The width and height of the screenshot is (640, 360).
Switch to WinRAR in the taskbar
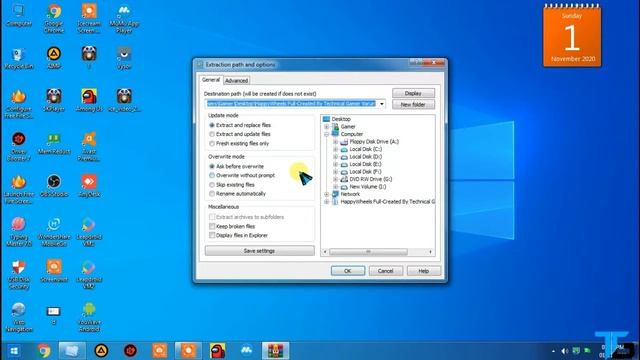[x=276, y=351]
